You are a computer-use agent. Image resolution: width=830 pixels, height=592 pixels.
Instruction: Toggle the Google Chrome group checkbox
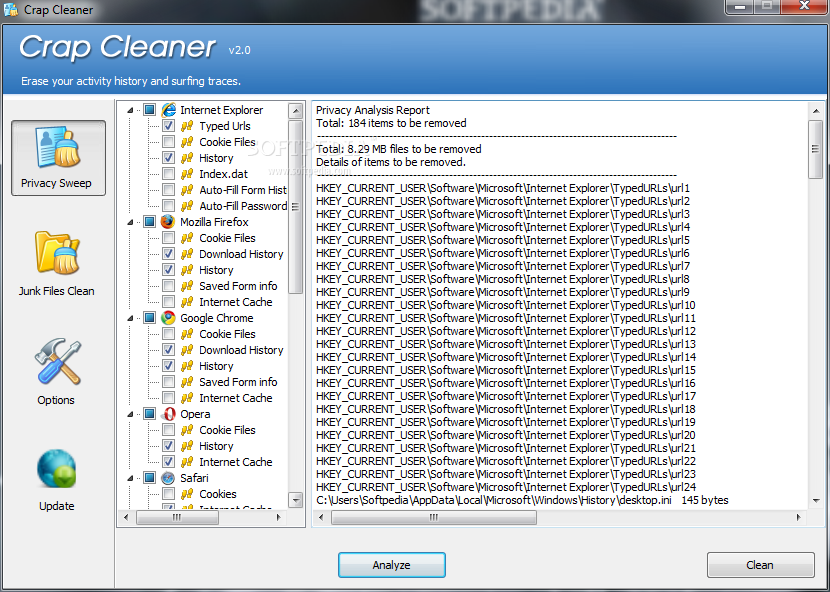pos(150,318)
